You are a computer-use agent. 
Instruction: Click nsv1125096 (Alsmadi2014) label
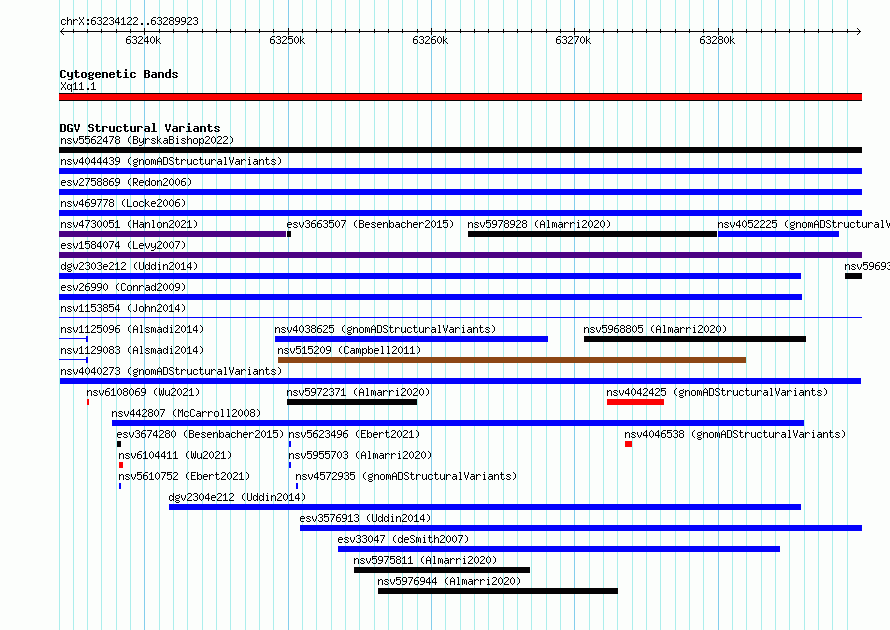pos(132,329)
